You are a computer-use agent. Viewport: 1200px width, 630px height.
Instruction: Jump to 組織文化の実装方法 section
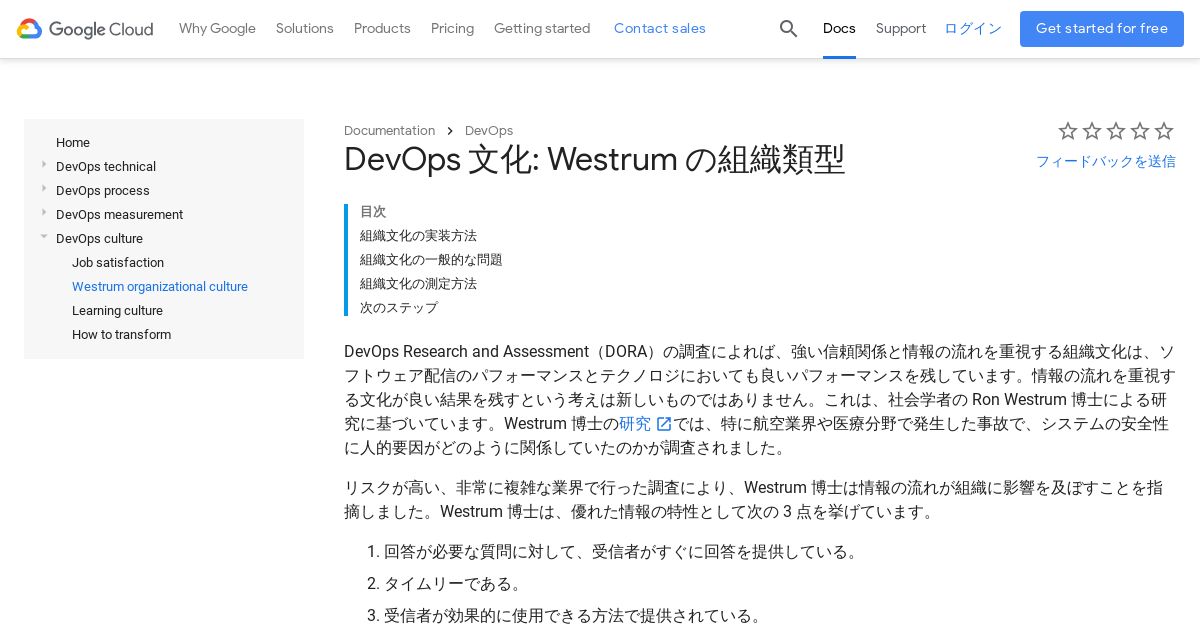(418, 236)
